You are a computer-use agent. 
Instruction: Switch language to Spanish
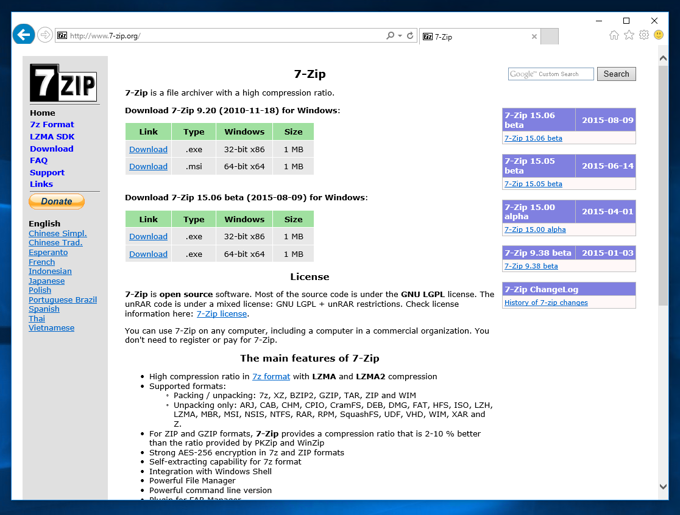(44, 309)
